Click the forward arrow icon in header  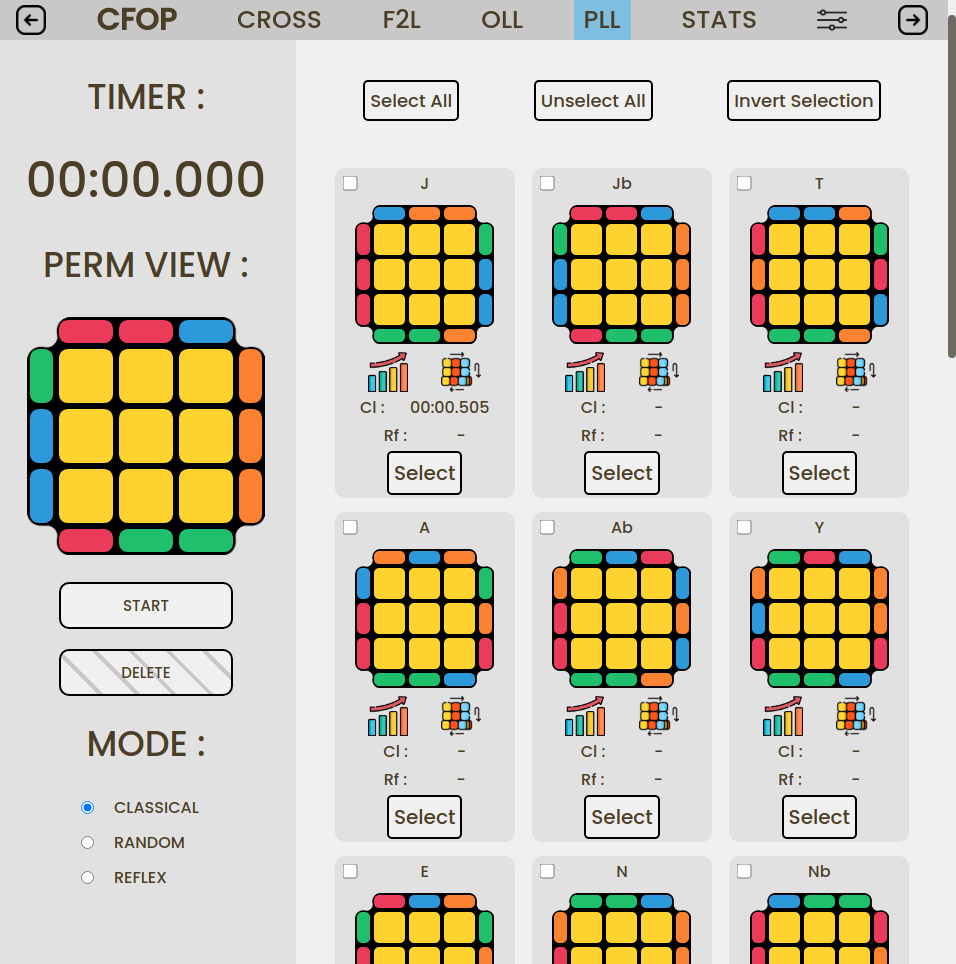[x=912, y=20]
